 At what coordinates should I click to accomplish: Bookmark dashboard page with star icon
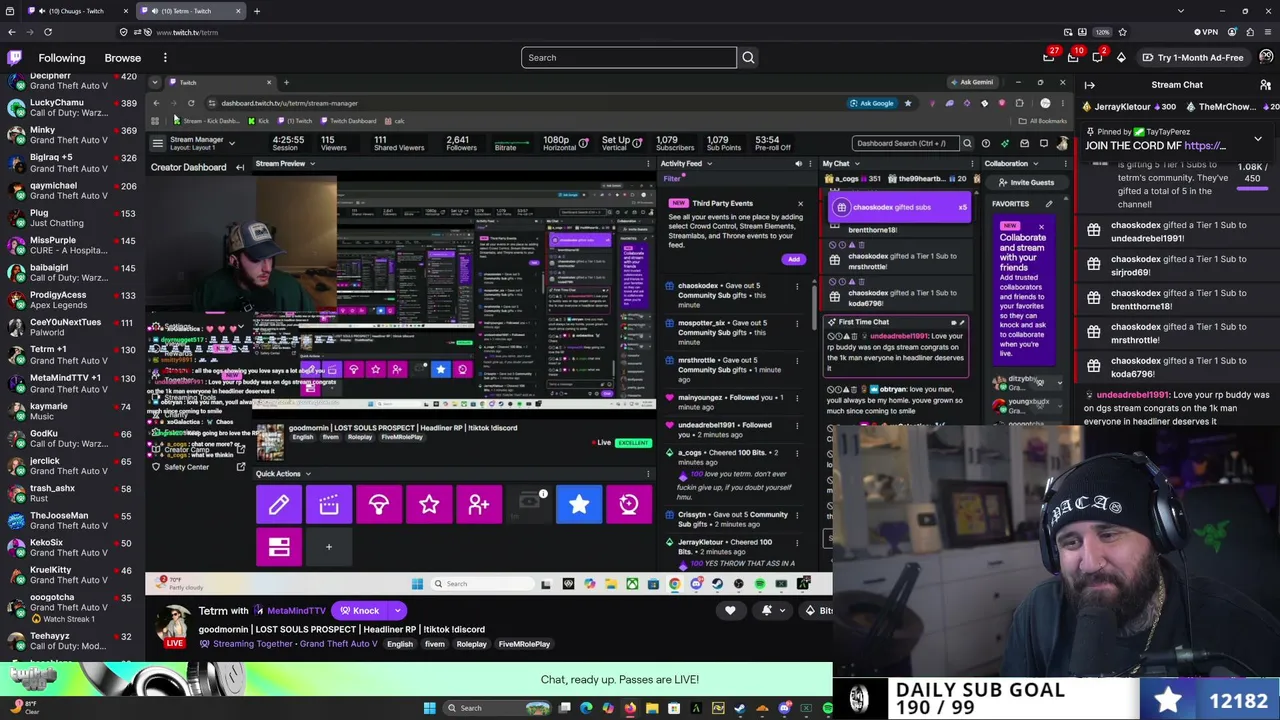[x=908, y=103]
